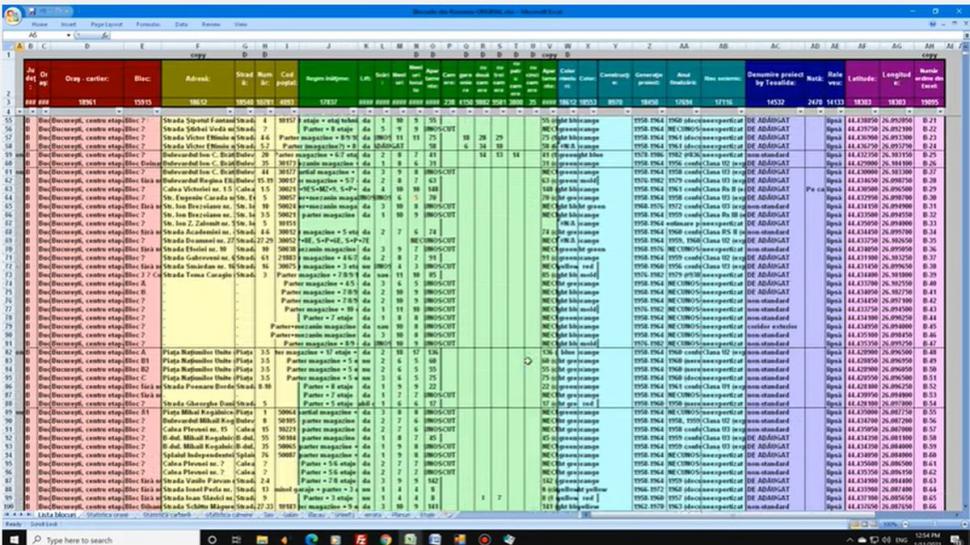Open File Explorer from the taskbar
Screen dimensions: 970x545
262,539
